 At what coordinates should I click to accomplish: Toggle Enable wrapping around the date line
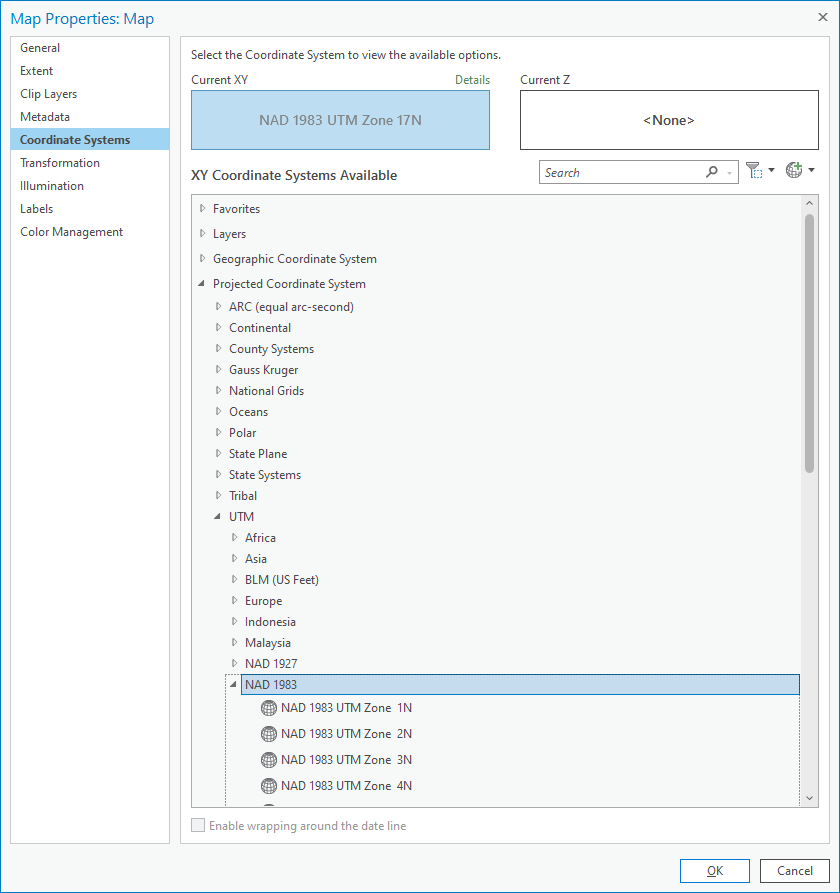pyautogui.click(x=198, y=825)
